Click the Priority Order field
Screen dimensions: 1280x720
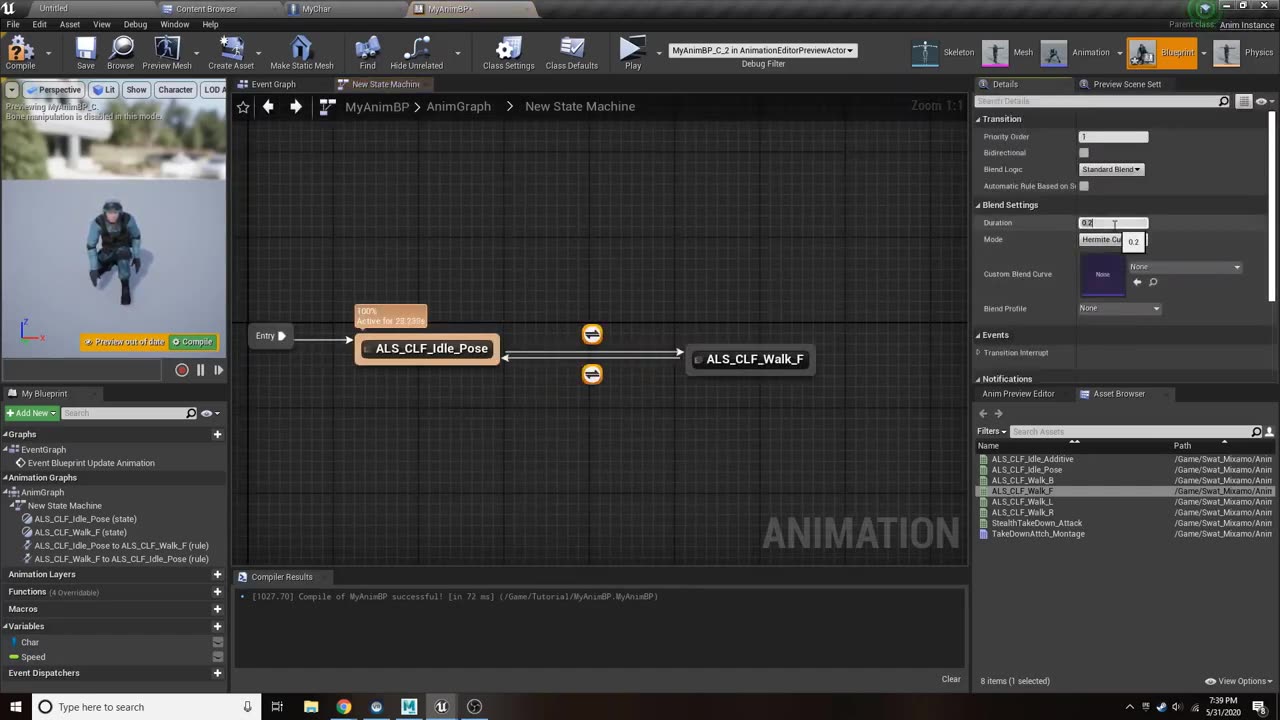[1113, 137]
